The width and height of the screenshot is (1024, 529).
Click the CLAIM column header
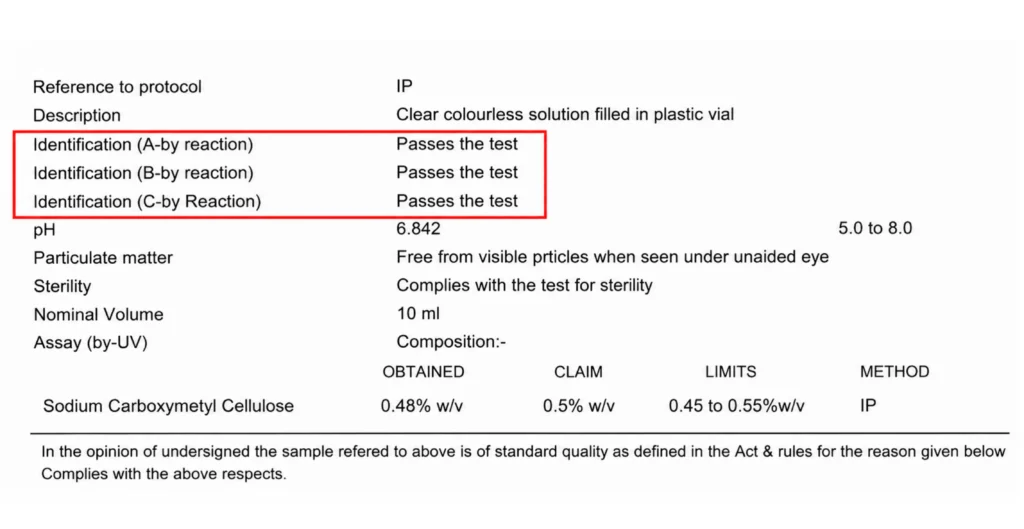click(579, 372)
